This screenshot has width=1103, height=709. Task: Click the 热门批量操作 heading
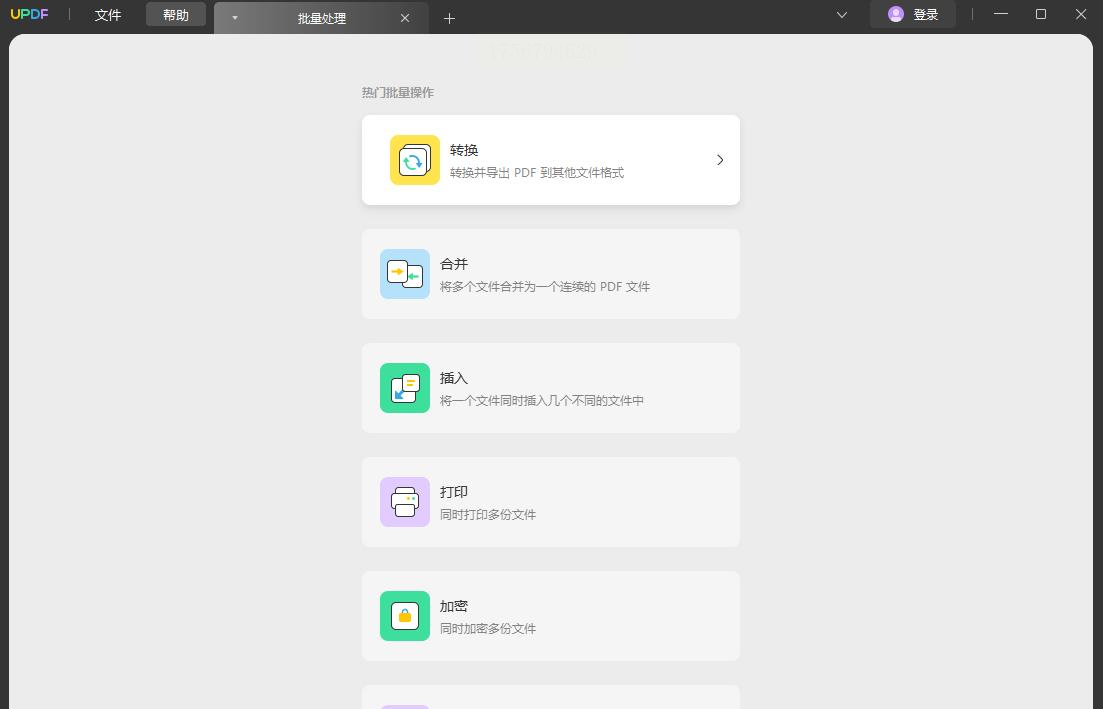coord(397,93)
